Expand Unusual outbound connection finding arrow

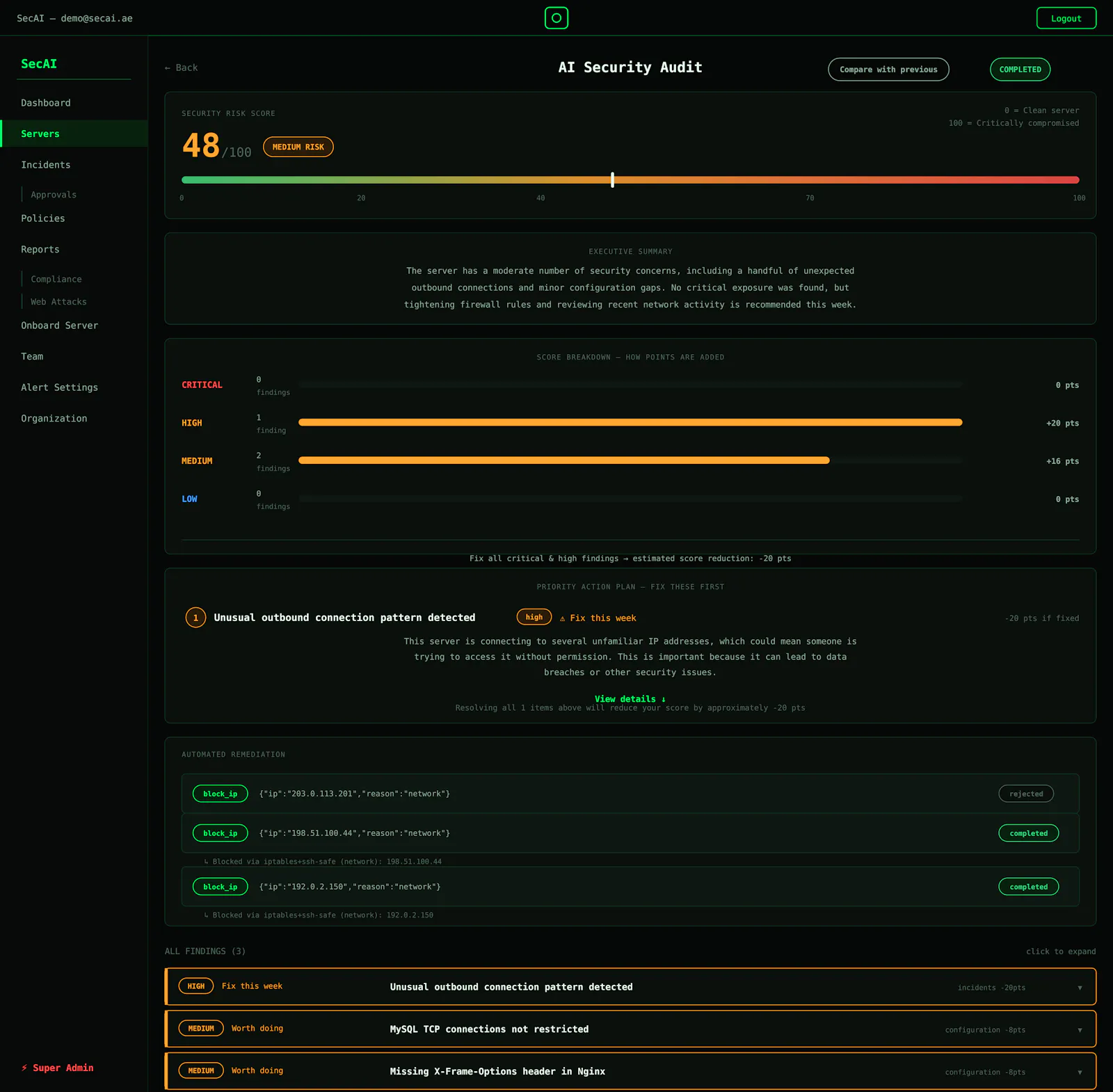point(1080,988)
